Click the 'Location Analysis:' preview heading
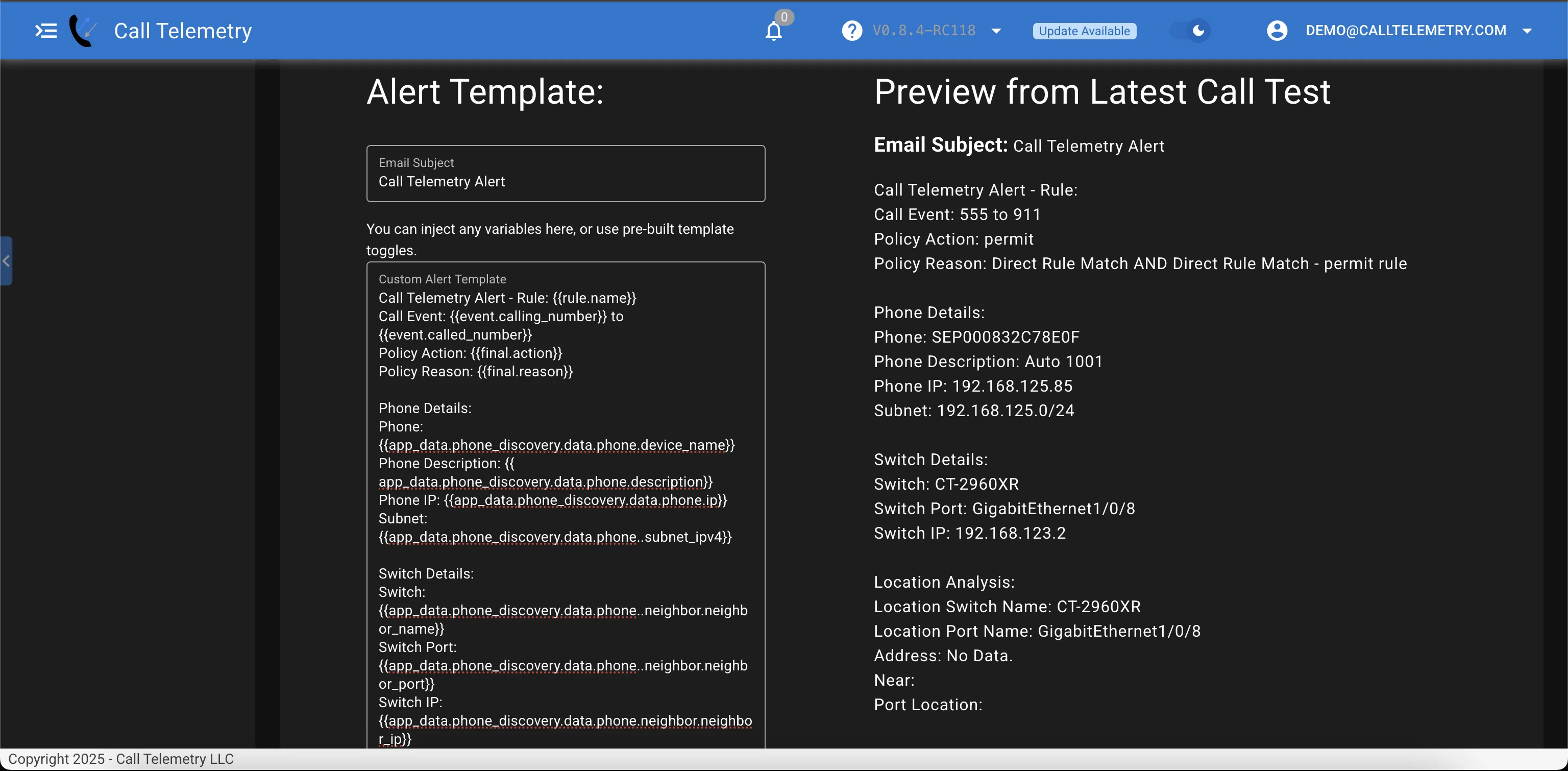 point(944,582)
